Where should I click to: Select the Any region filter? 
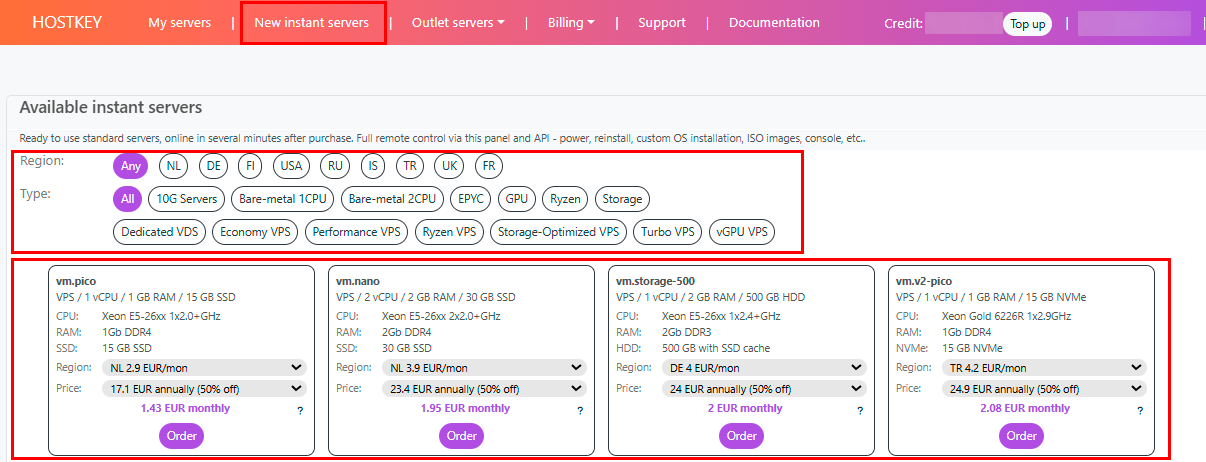click(130, 166)
